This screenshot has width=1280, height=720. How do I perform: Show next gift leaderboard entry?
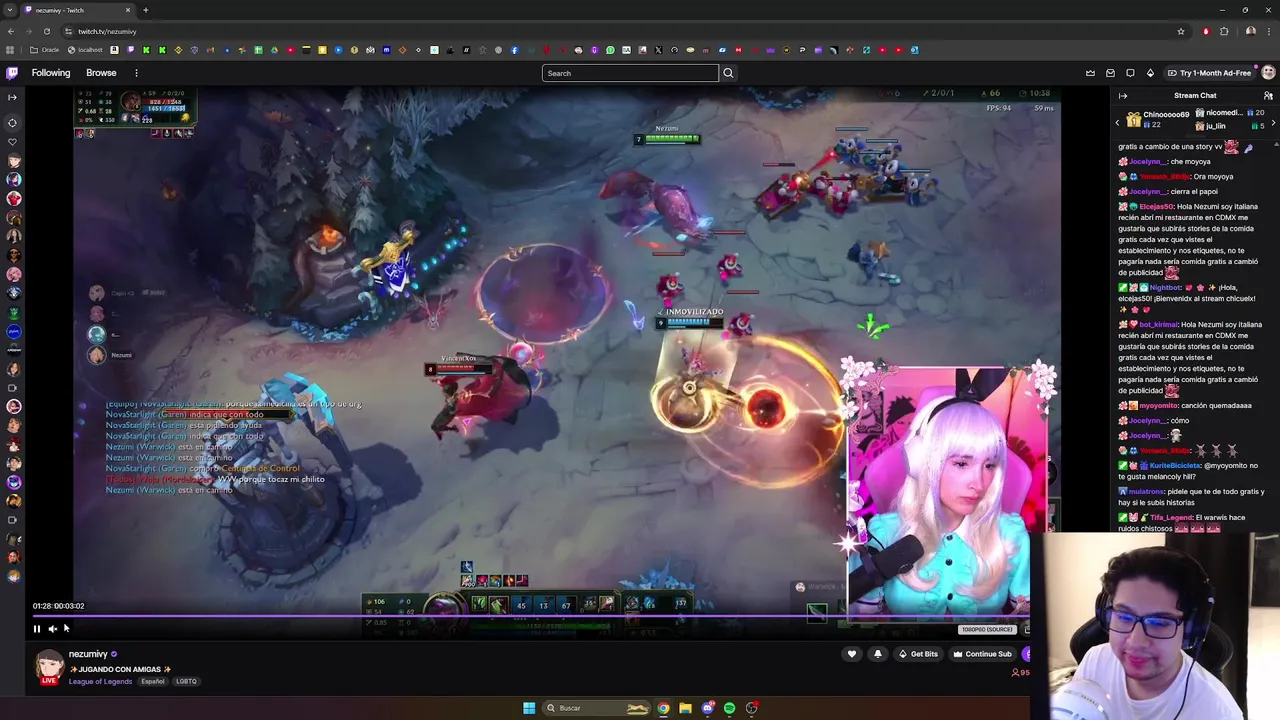click(1273, 122)
